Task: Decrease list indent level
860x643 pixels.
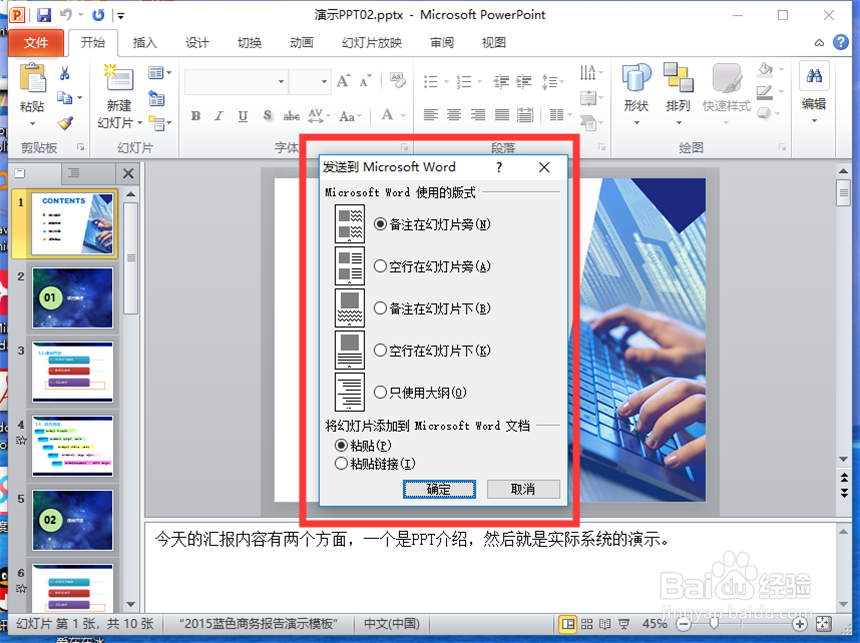Action: point(501,82)
